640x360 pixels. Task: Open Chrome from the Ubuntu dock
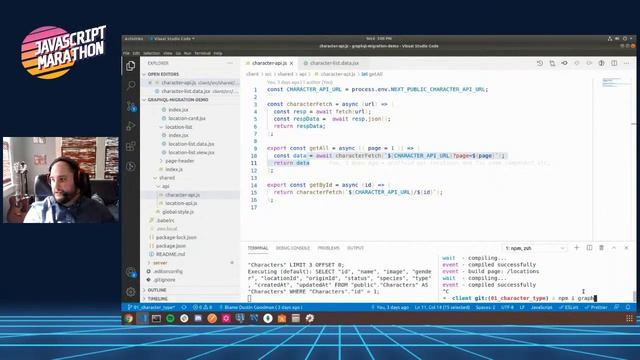(x=129, y=318)
